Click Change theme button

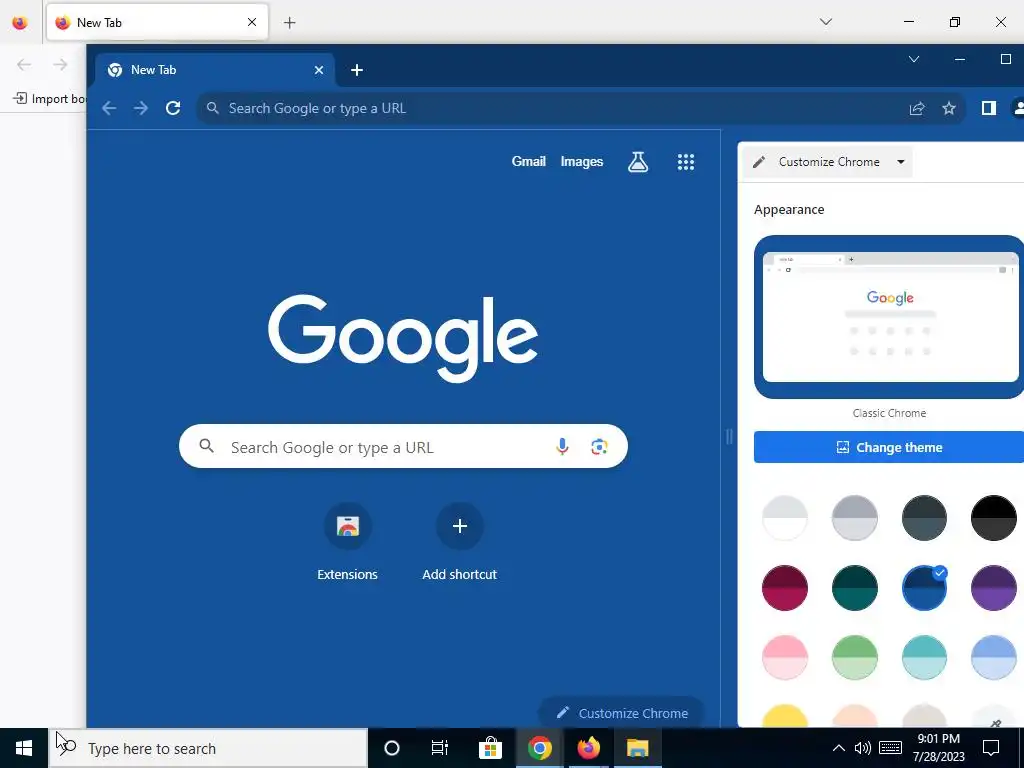(889, 447)
